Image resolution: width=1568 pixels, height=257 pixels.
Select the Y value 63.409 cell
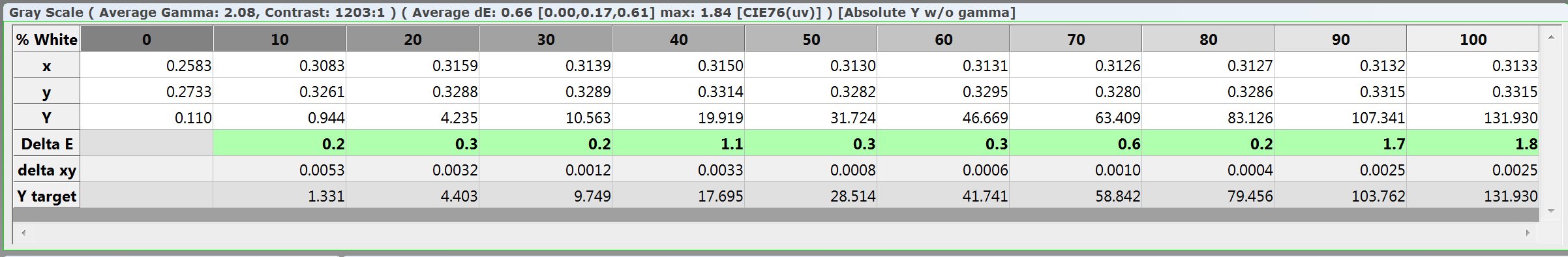1076,117
